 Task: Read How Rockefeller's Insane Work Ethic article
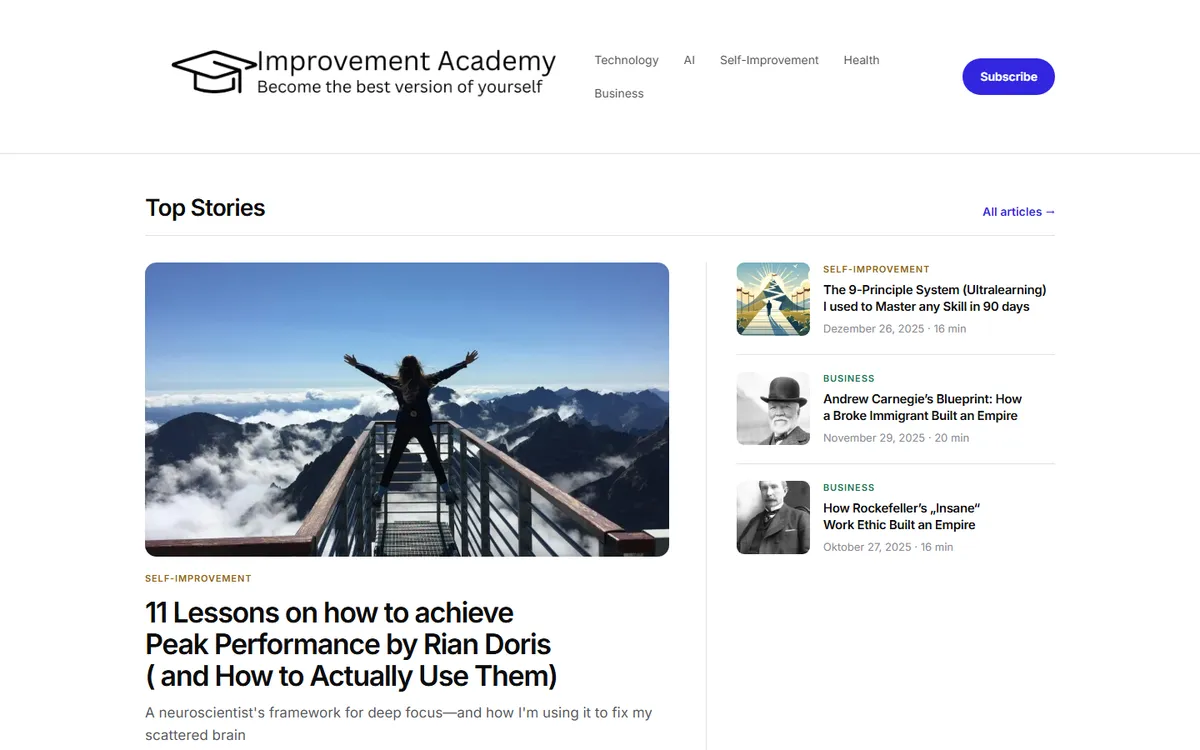[x=901, y=516]
